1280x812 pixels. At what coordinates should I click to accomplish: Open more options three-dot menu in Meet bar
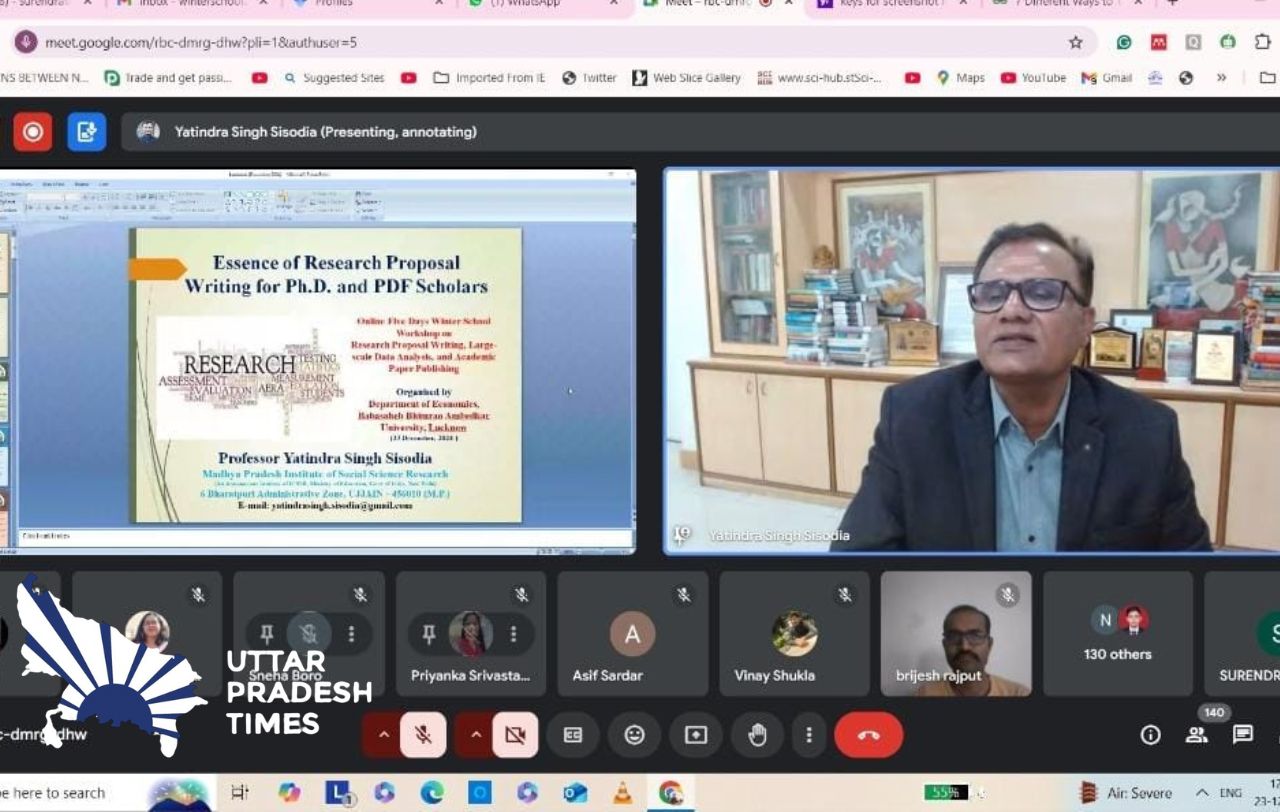click(808, 735)
